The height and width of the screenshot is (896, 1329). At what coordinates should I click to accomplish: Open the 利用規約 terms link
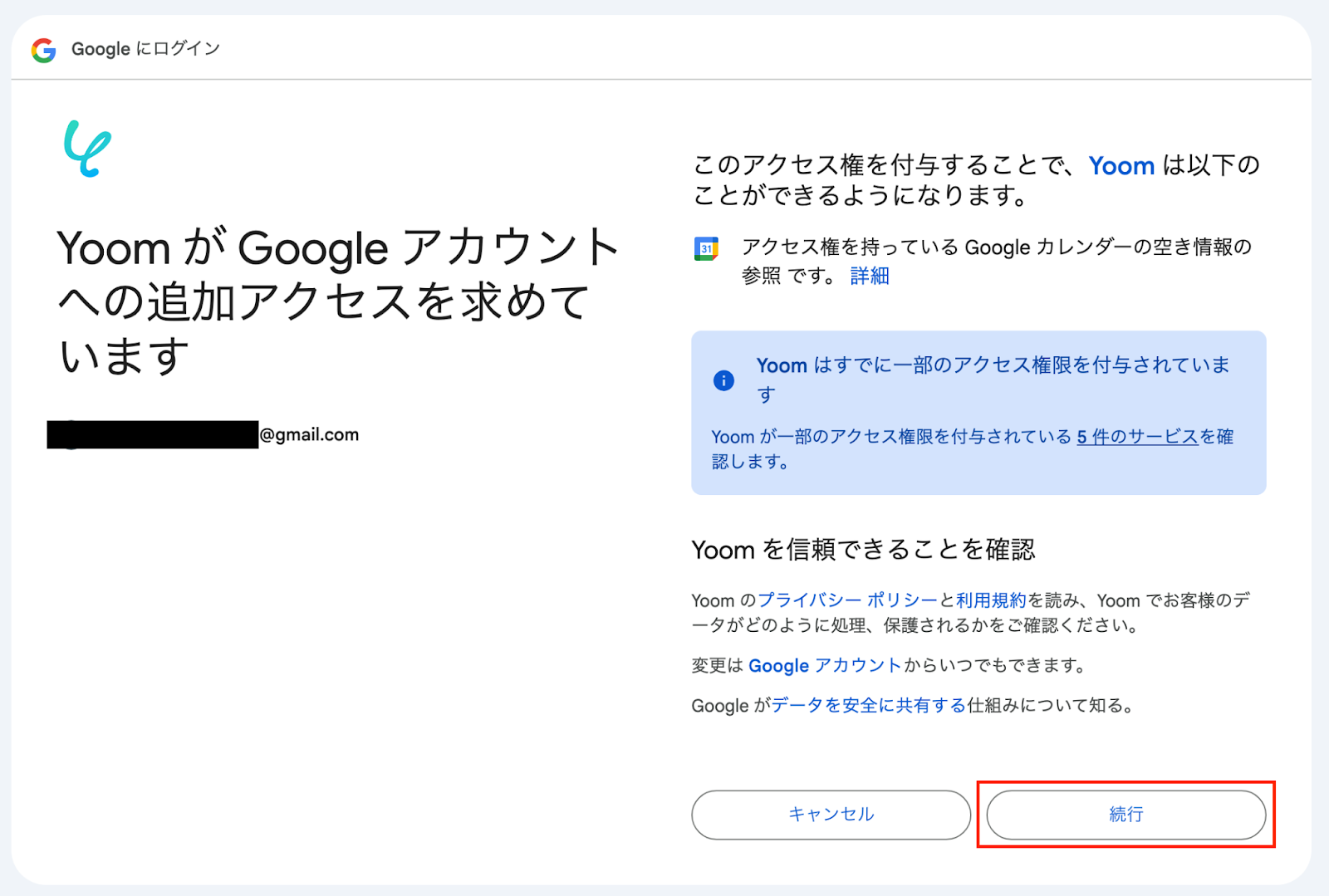click(x=992, y=600)
